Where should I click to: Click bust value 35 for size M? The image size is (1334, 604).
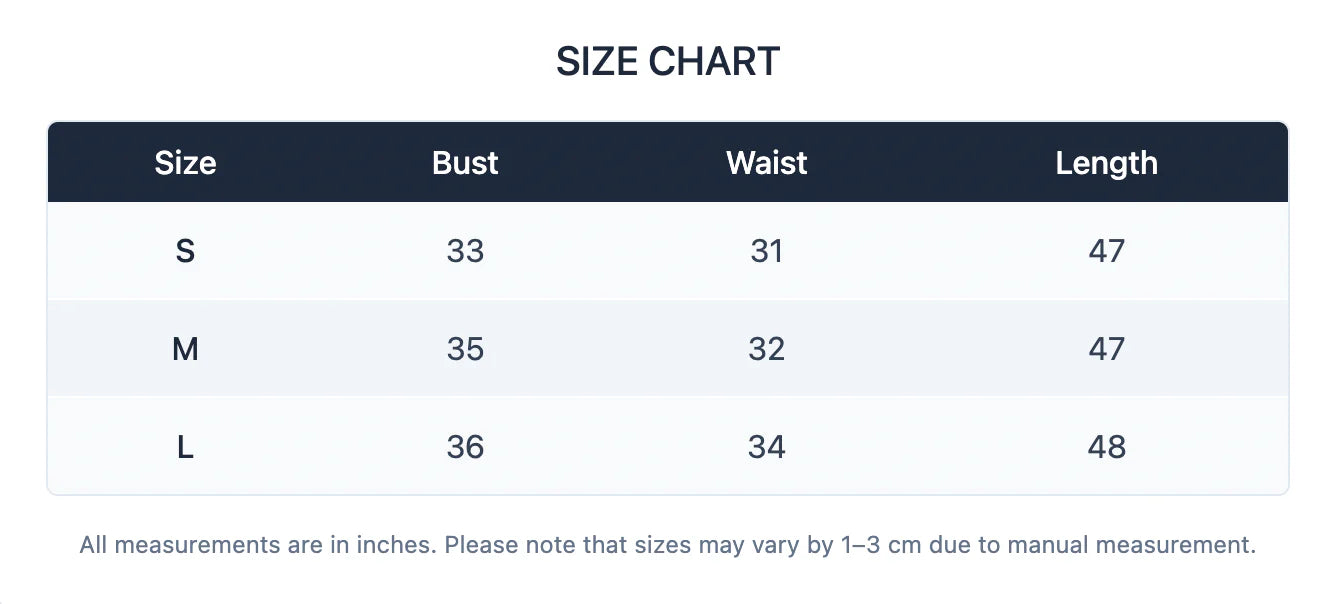tap(465, 349)
